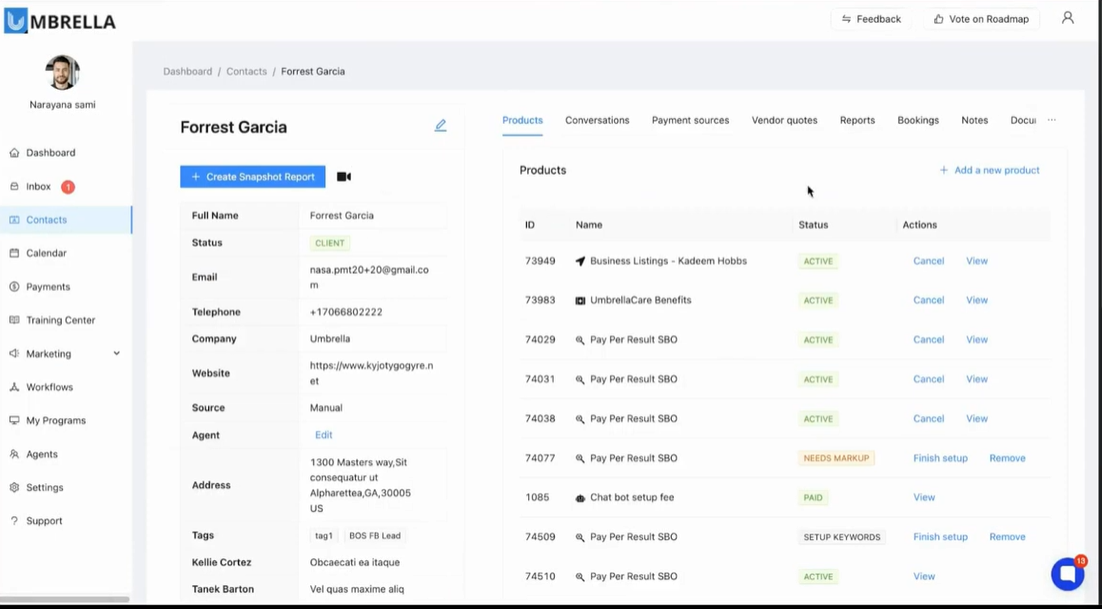Click the Umbrella logo

60,21
